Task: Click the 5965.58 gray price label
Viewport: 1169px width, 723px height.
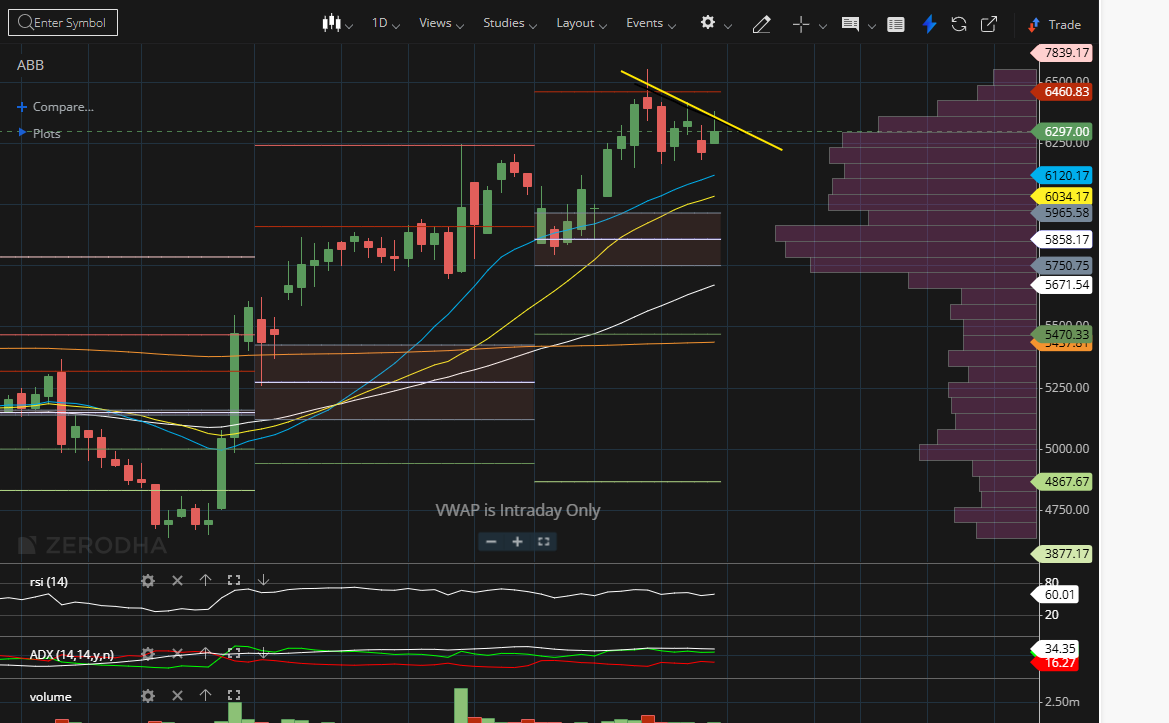Action: tap(1062, 212)
